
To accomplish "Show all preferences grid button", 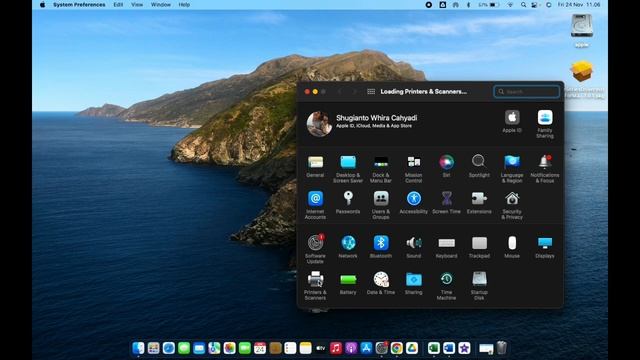I will click(371, 91).
